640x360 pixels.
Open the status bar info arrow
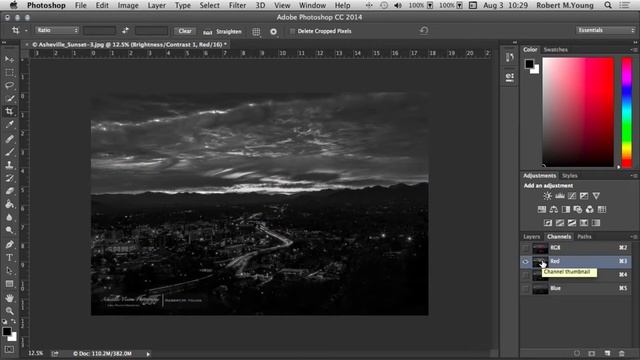pos(148,354)
